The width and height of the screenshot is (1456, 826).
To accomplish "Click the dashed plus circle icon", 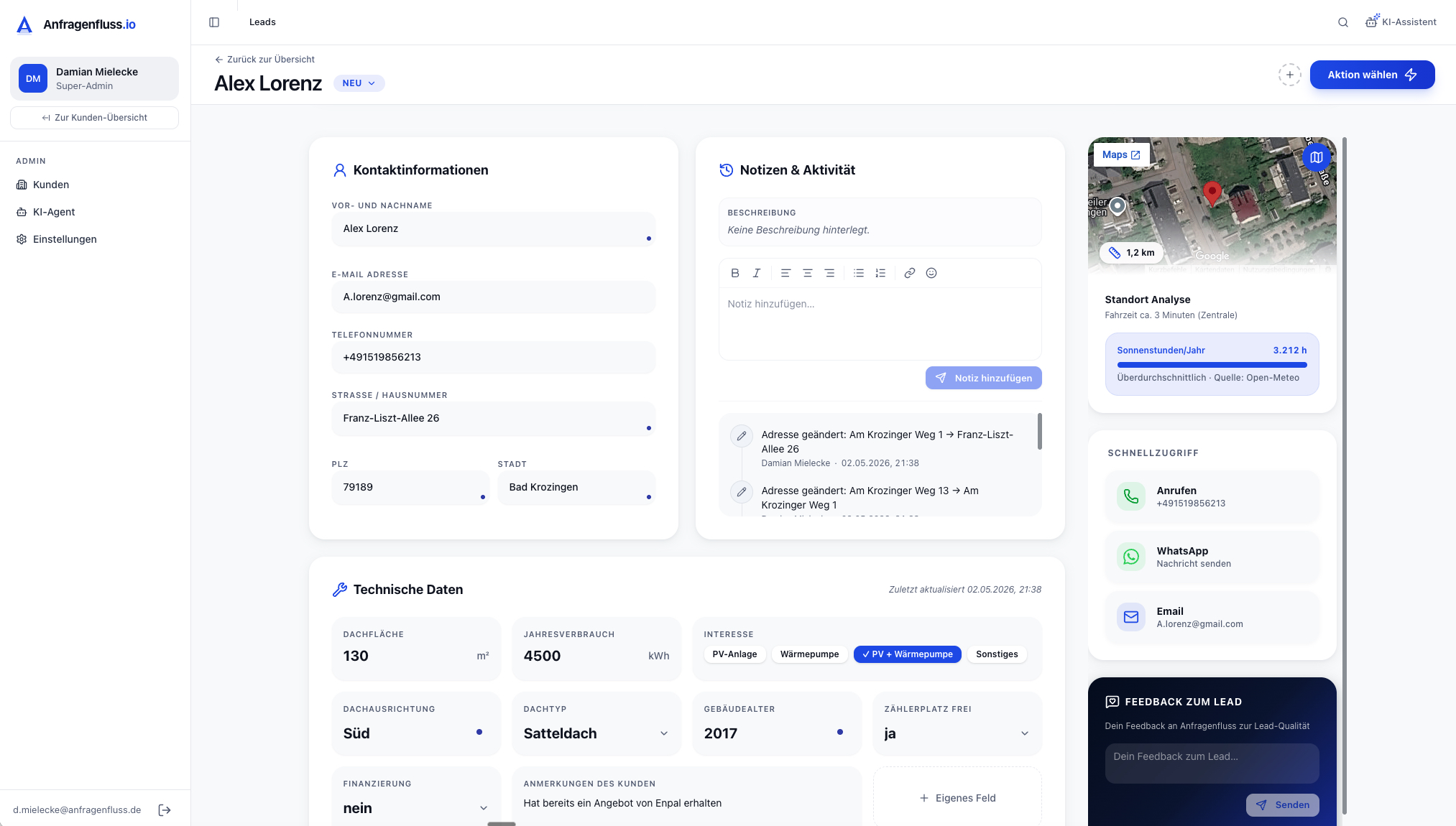I will (1289, 75).
